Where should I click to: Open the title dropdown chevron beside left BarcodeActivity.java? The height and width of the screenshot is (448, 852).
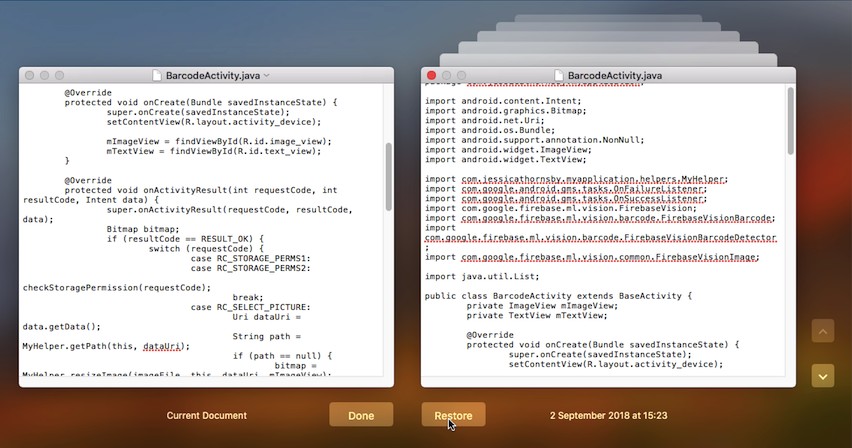267,76
